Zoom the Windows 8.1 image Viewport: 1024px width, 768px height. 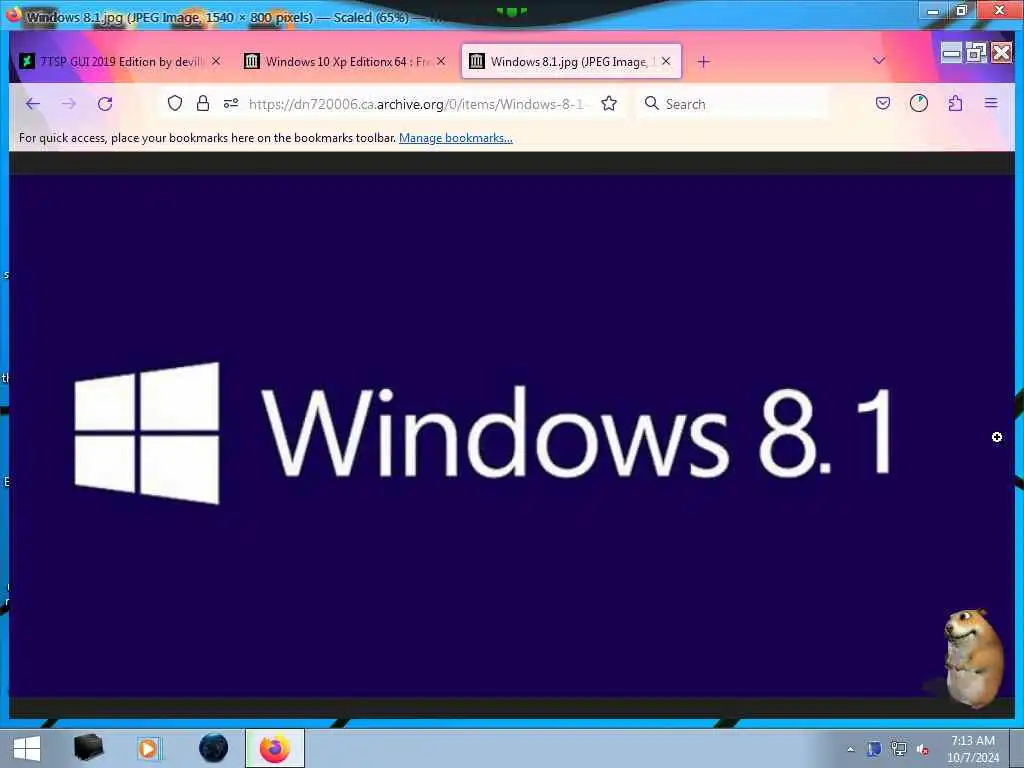511,436
